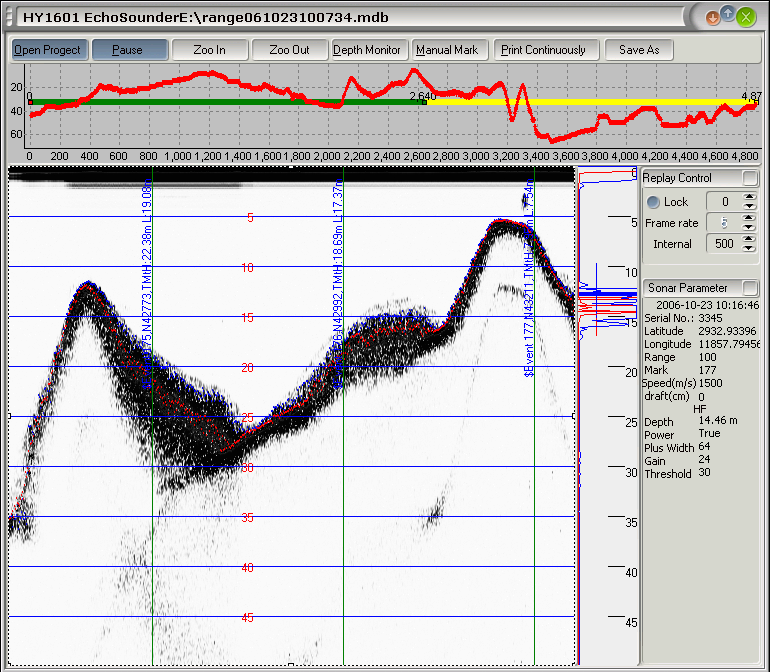This screenshot has height=672, width=770.
Task: Increase the Frame rate value
Action: point(749,219)
